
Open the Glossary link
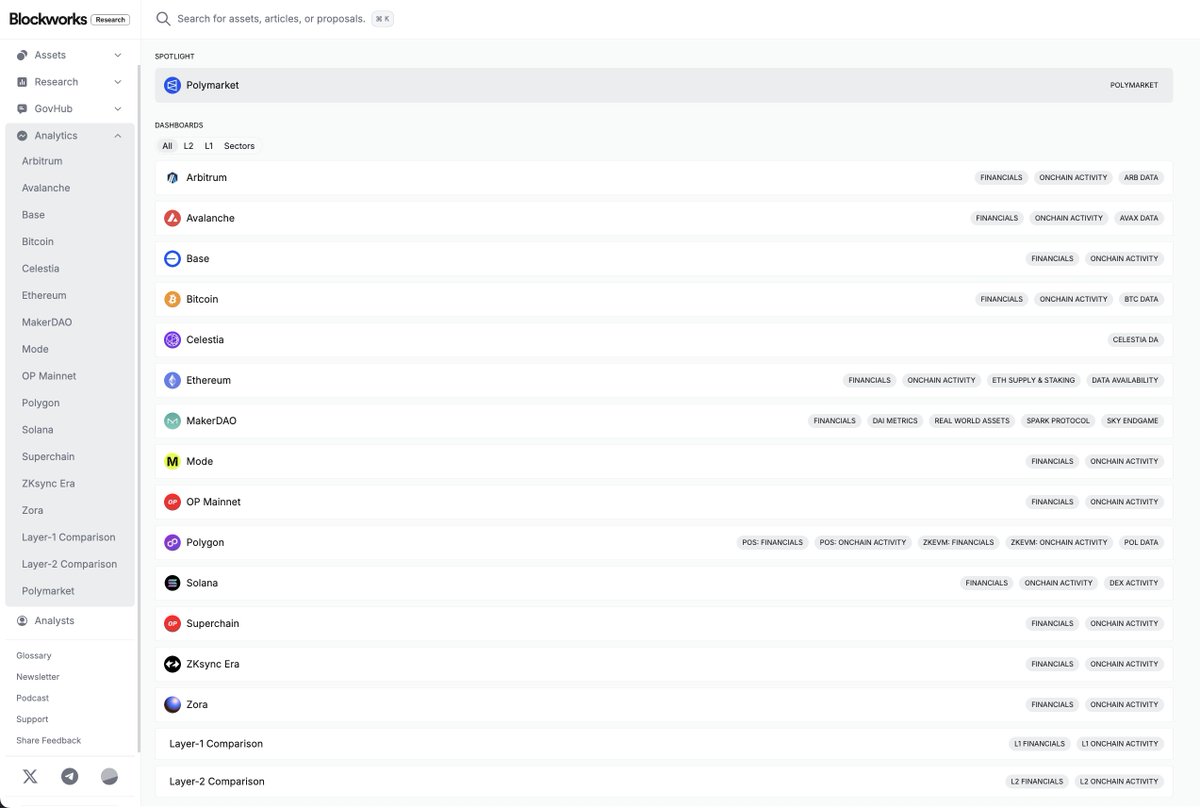click(33, 655)
